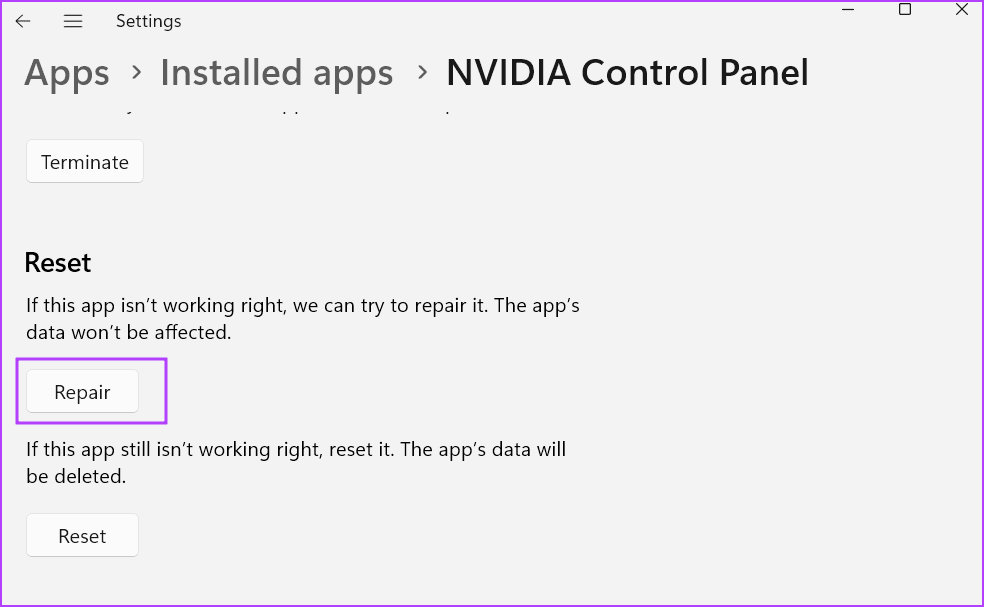The image size is (984, 607).
Task: Navigate to Installed apps breadcrumb
Action: click(277, 73)
